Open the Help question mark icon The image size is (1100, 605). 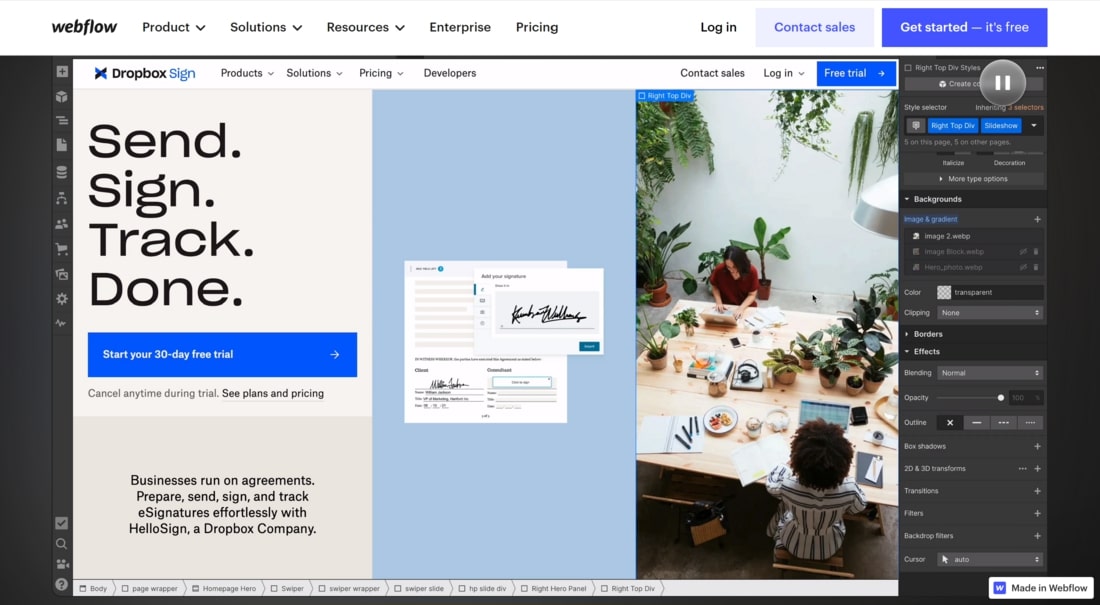point(62,584)
